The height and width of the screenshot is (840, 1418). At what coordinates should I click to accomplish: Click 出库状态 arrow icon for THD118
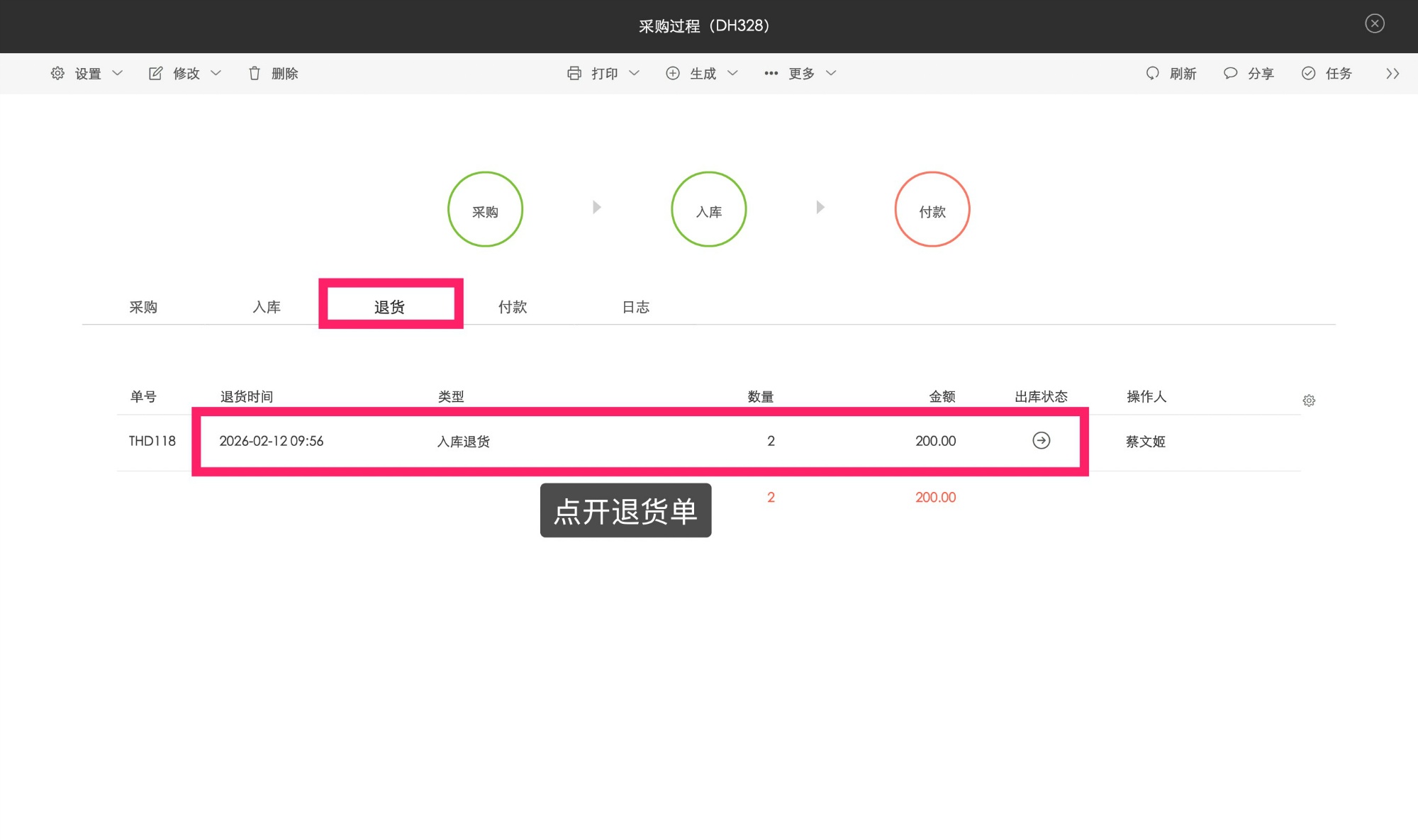pyautogui.click(x=1041, y=441)
